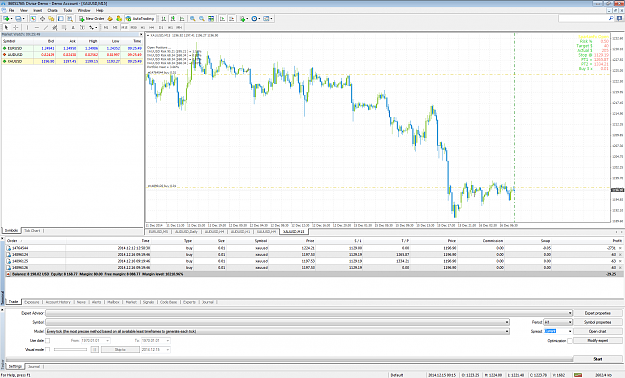The width and height of the screenshot is (625, 378).
Task: Select the cursor arrow tool
Action: [x=6, y=28]
